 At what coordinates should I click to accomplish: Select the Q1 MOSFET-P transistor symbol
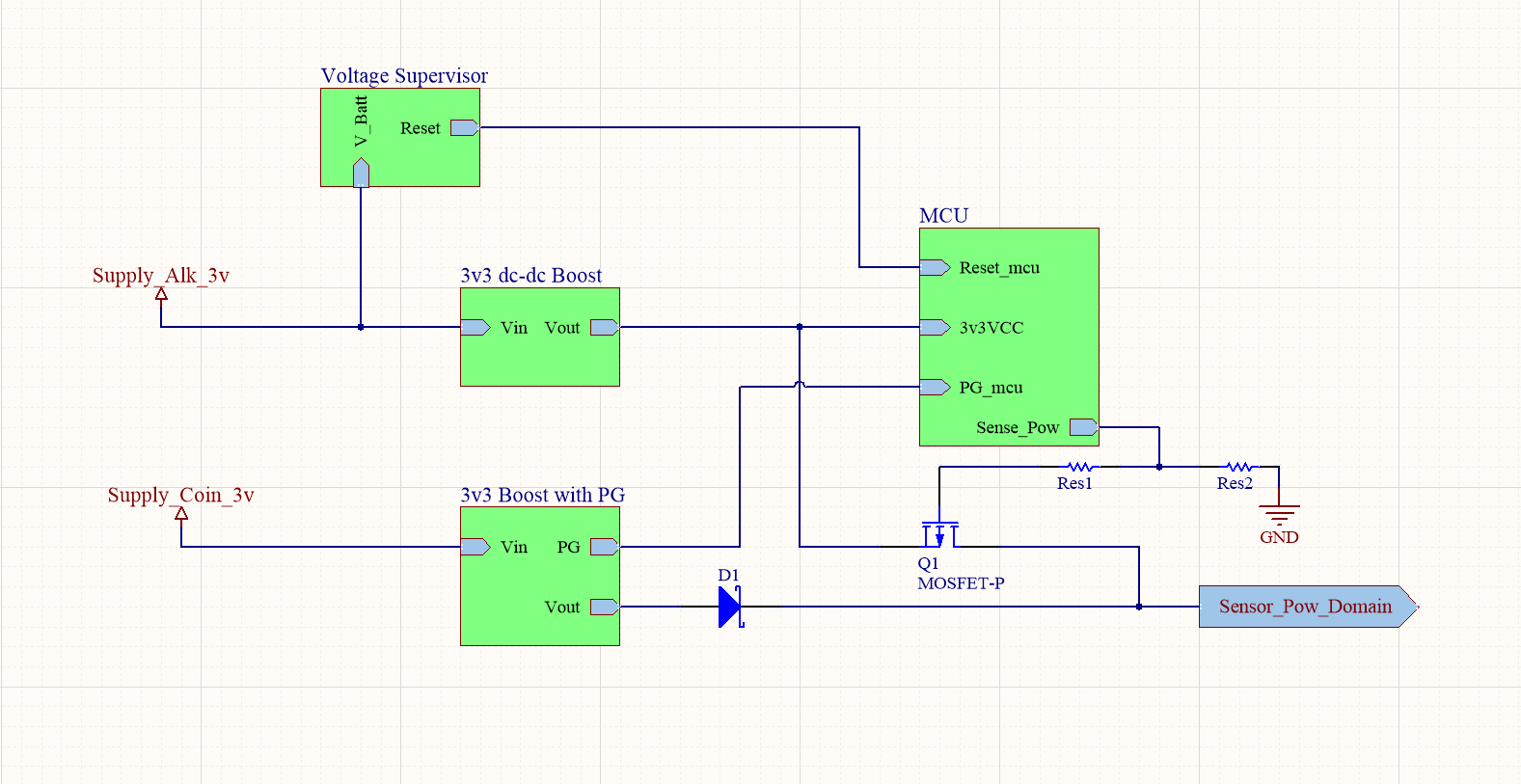click(939, 533)
